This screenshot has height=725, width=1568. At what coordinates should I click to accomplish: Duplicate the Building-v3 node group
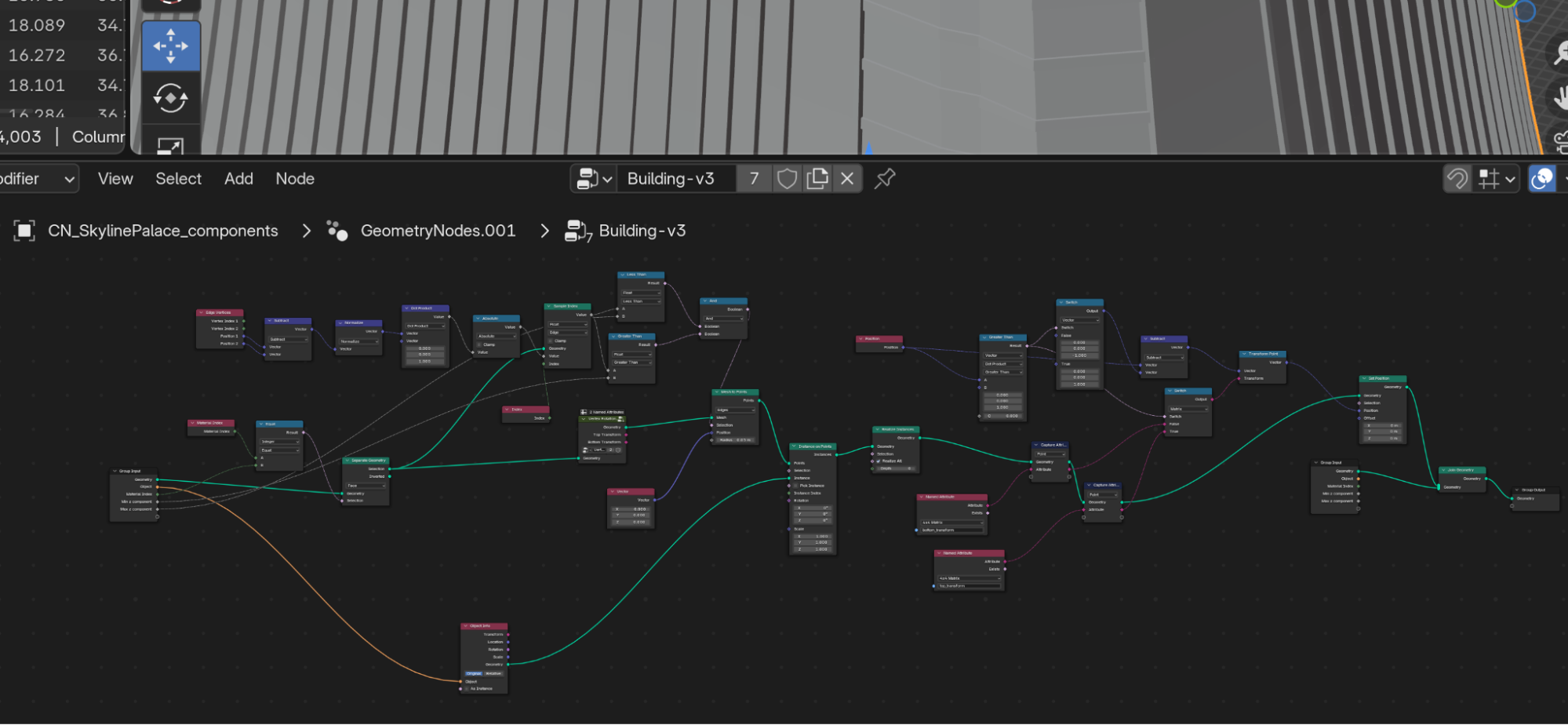point(817,179)
